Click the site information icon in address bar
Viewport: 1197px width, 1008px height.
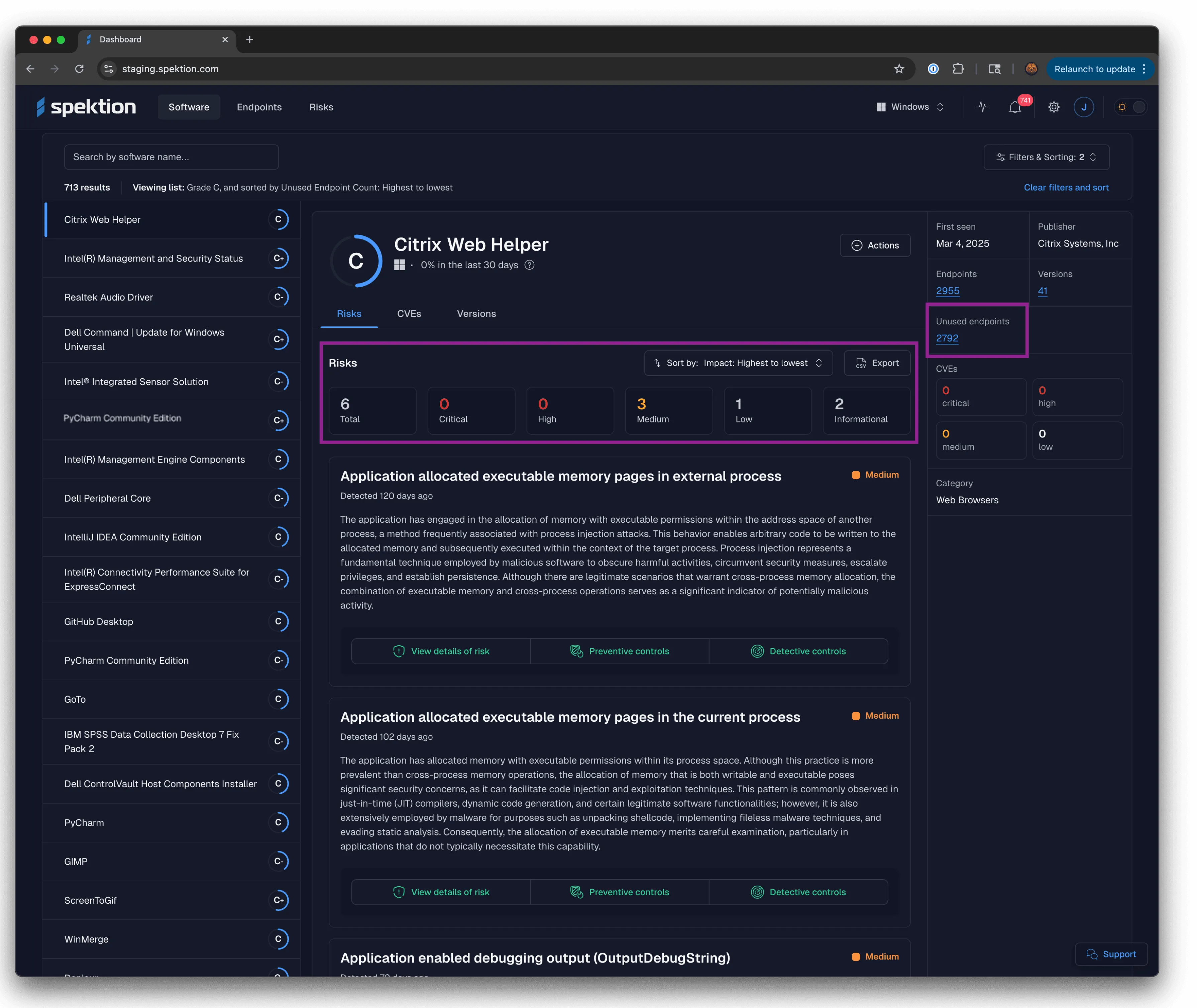coord(108,69)
